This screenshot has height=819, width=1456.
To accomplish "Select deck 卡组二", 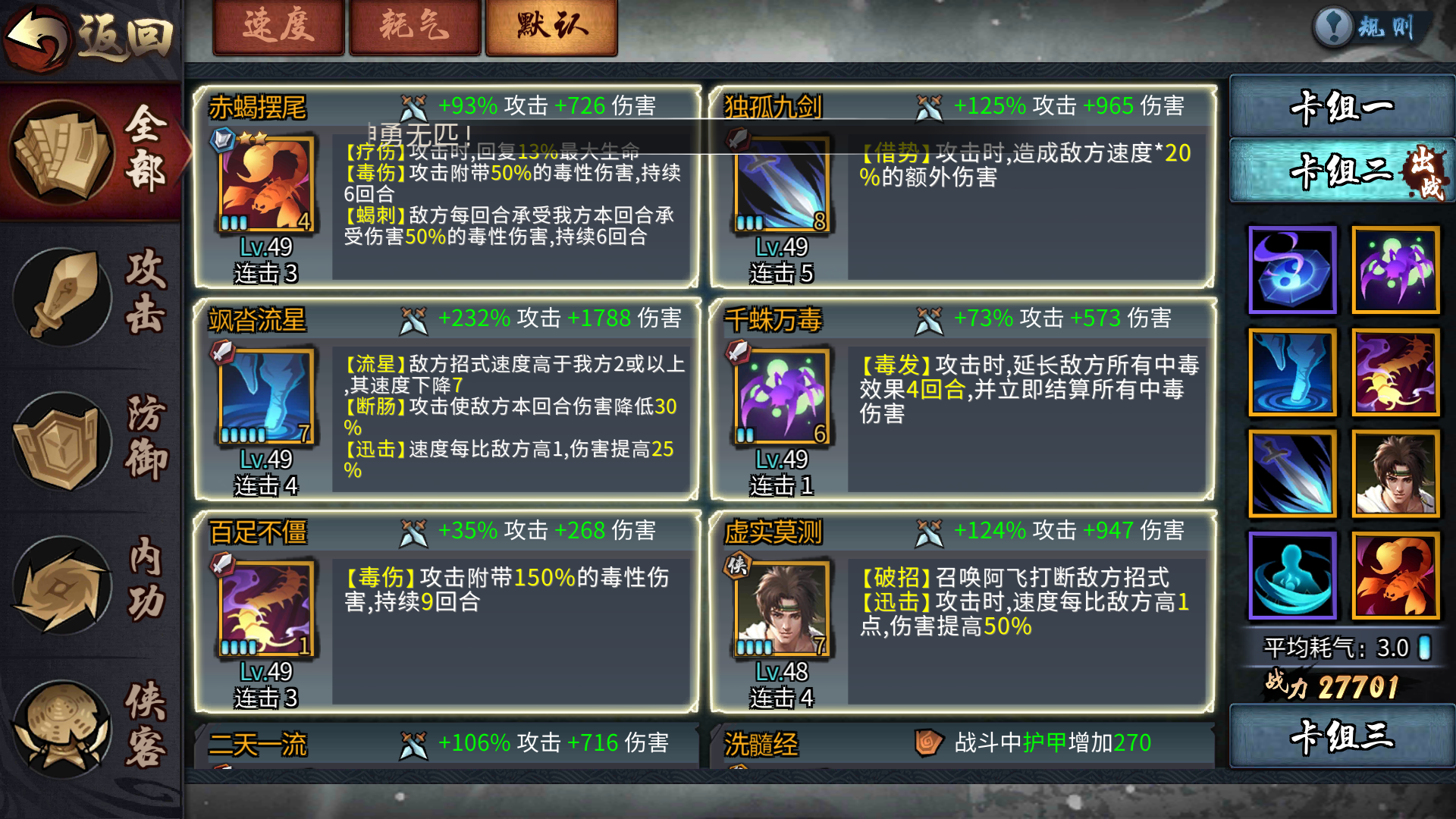I will pos(1341,170).
